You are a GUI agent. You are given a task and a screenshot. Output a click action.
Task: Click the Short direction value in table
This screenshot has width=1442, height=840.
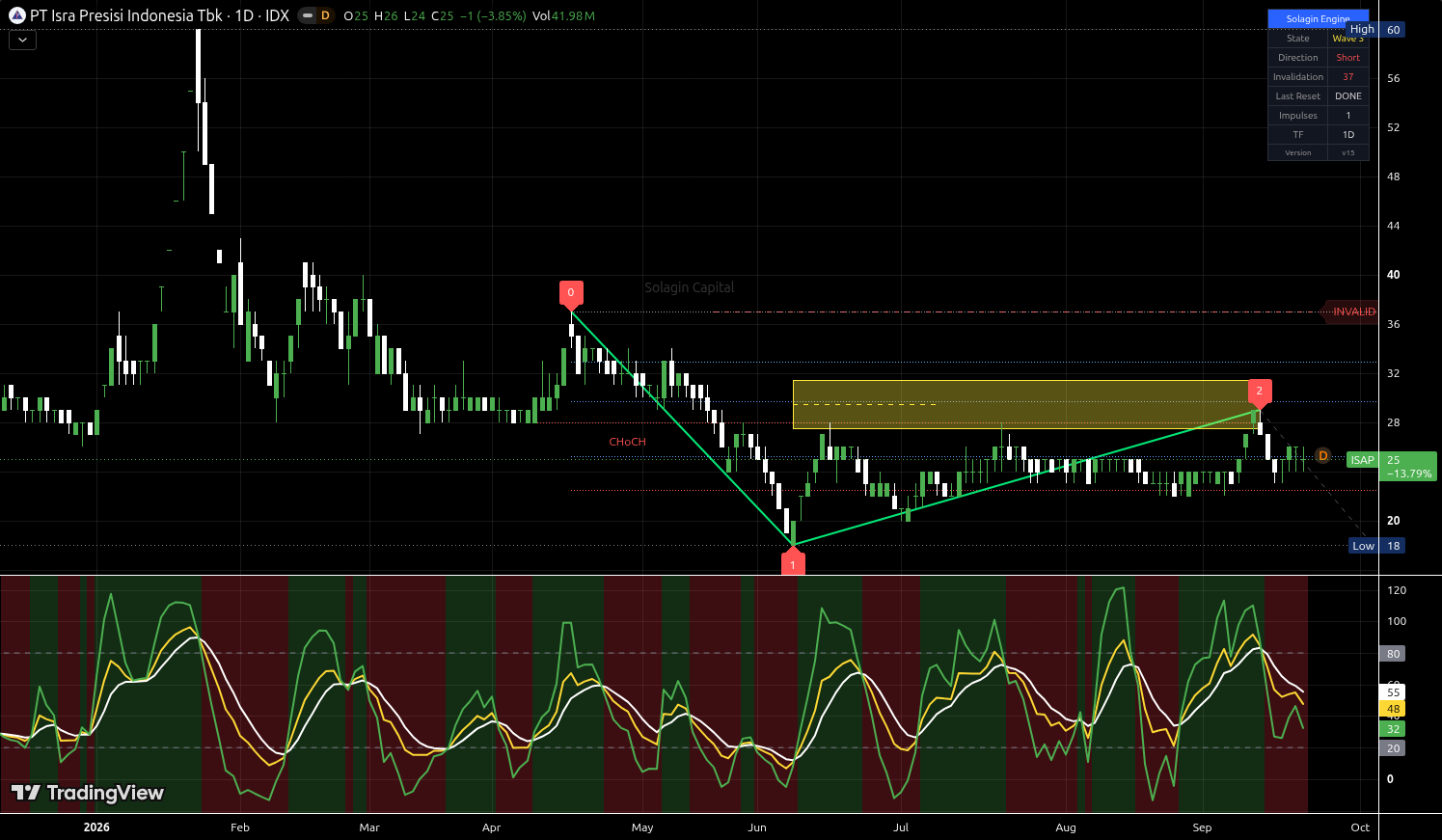[x=1347, y=58]
